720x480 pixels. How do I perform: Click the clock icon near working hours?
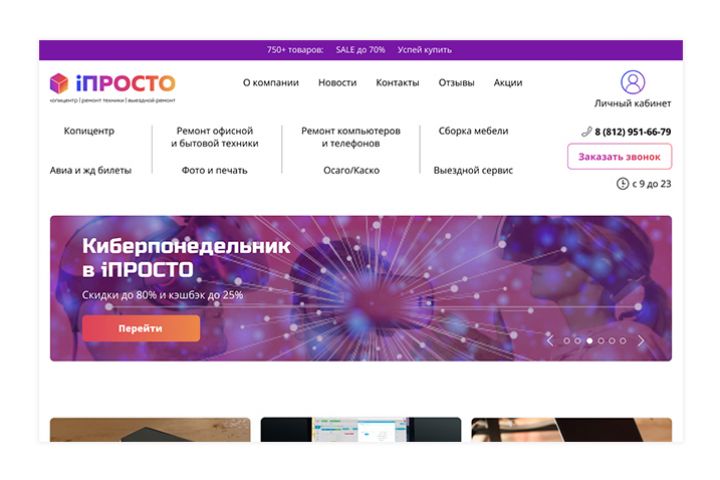tap(622, 184)
